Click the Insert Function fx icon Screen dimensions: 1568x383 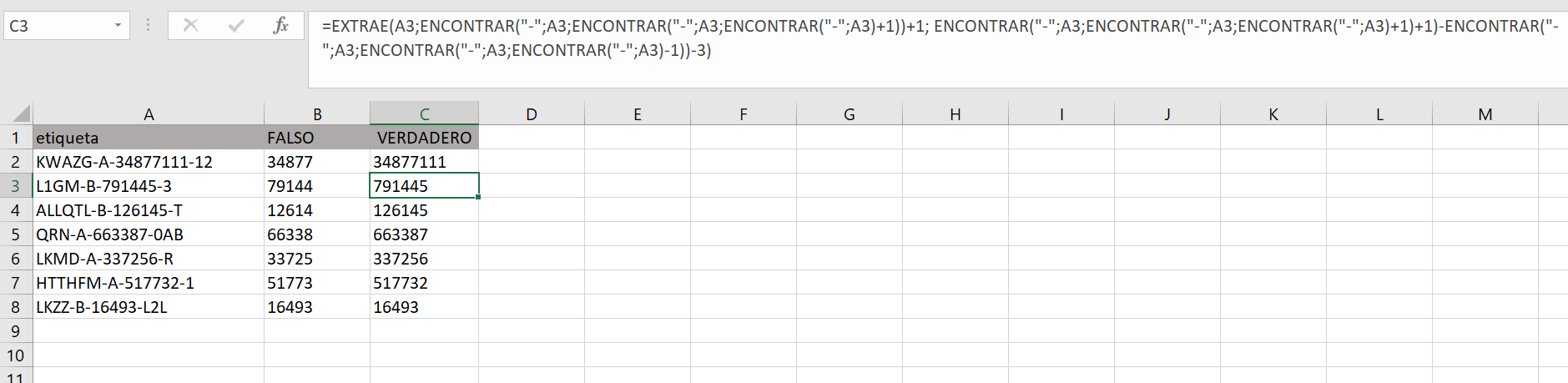coord(280,26)
